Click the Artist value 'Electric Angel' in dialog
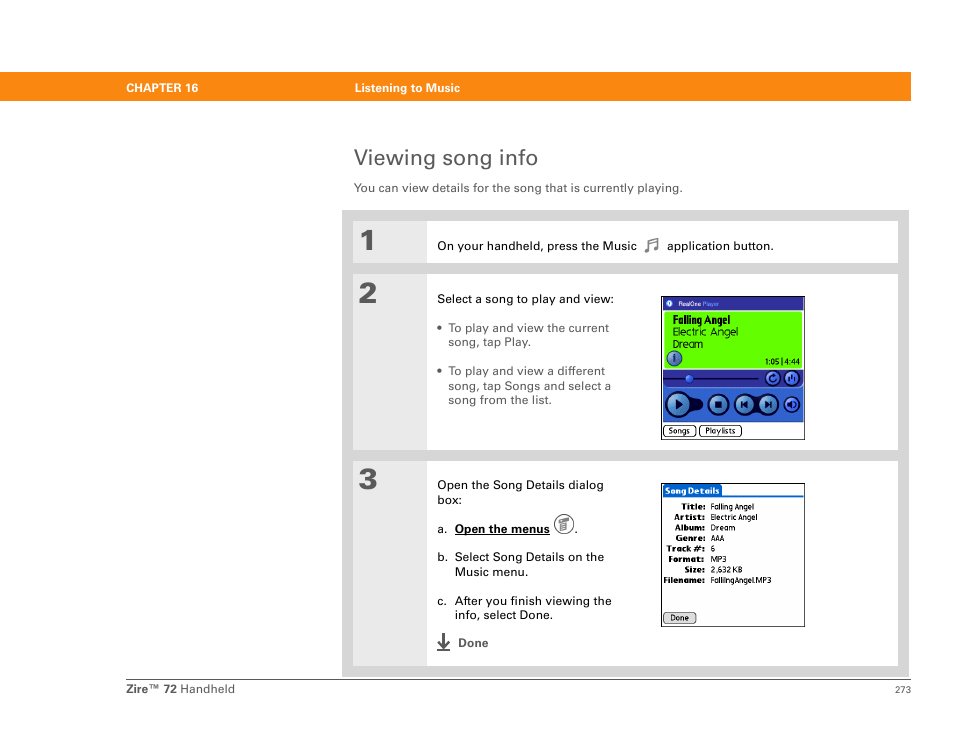Viewport: 954px width, 738px height. point(734,517)
